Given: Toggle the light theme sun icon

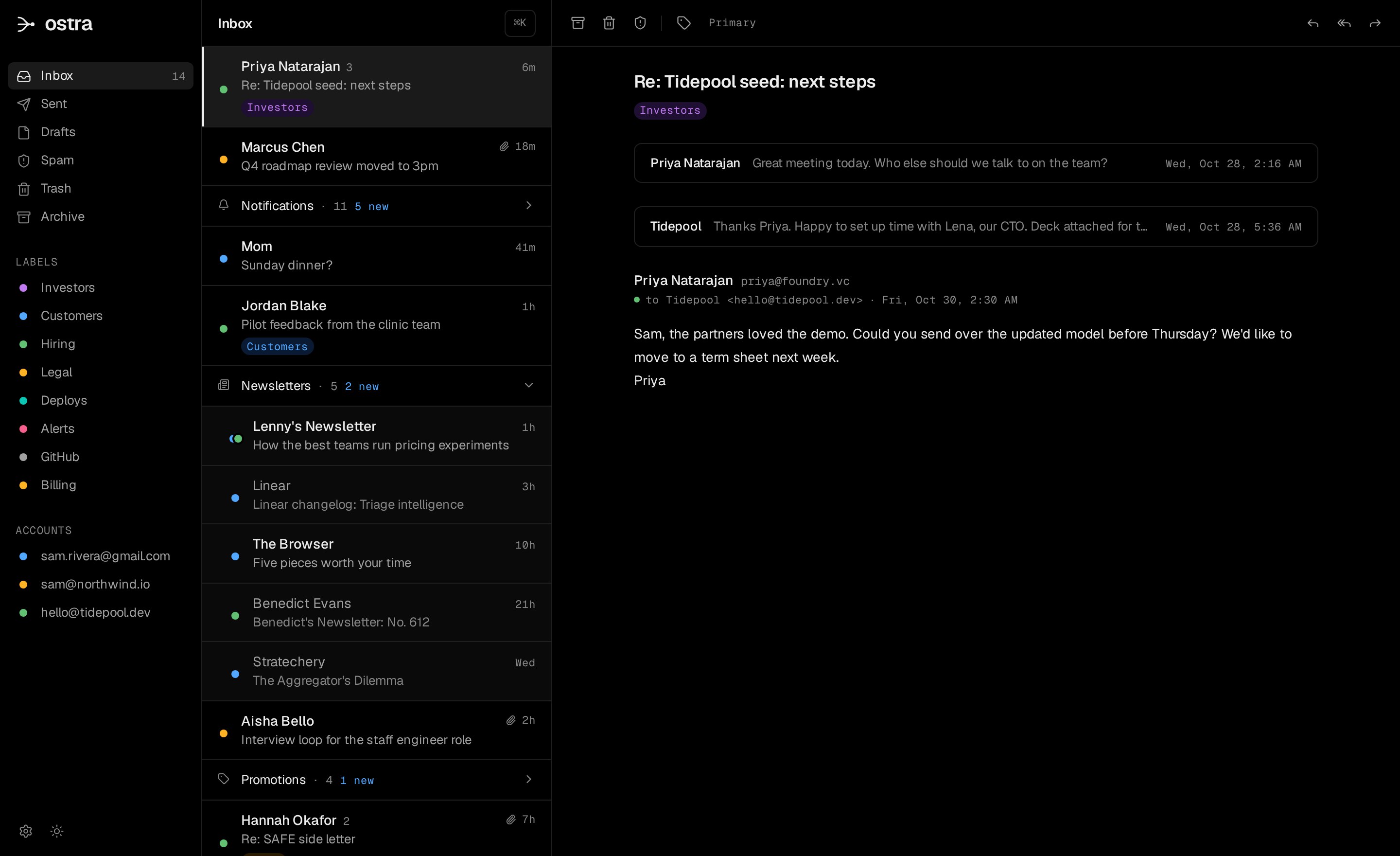Looking at the screenshot, I should click(x=57, y=831).
